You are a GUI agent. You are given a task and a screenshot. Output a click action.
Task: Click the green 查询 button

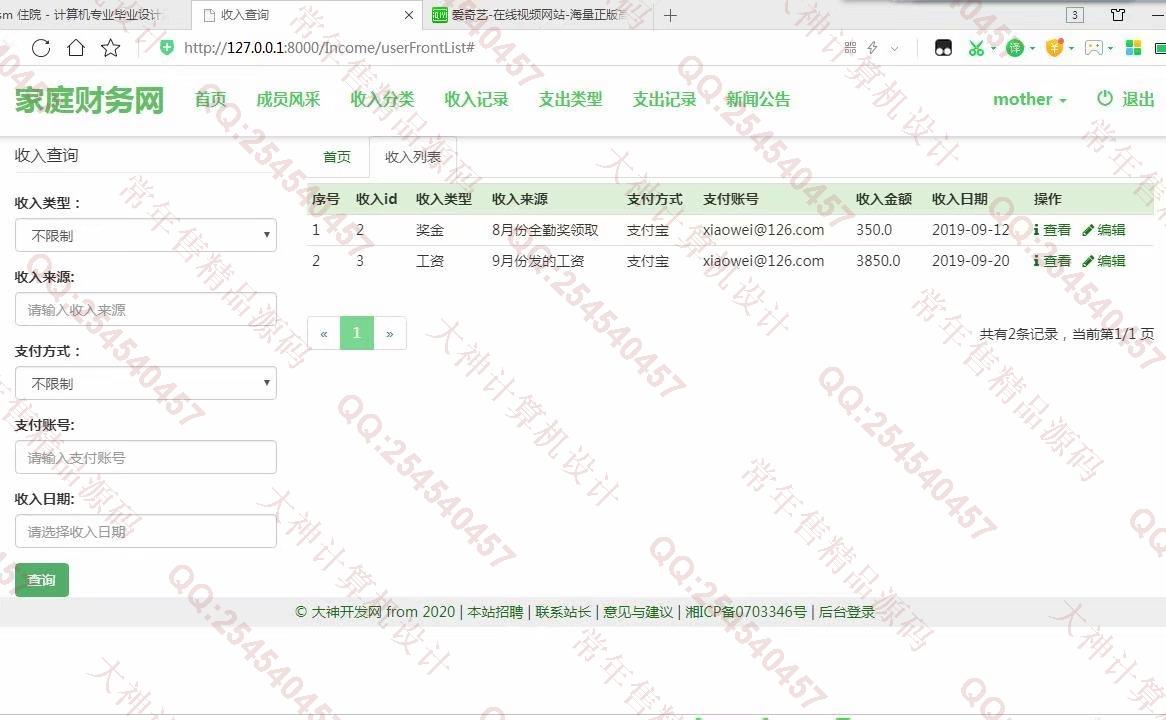pos(42,580)
